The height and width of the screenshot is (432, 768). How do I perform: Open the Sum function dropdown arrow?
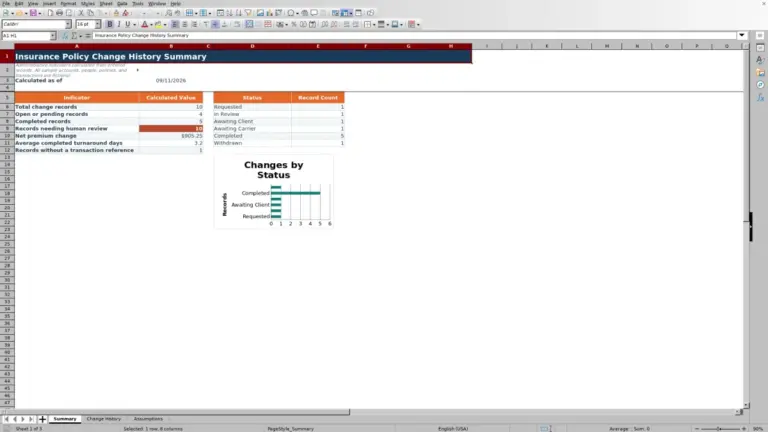coord(80,36)
